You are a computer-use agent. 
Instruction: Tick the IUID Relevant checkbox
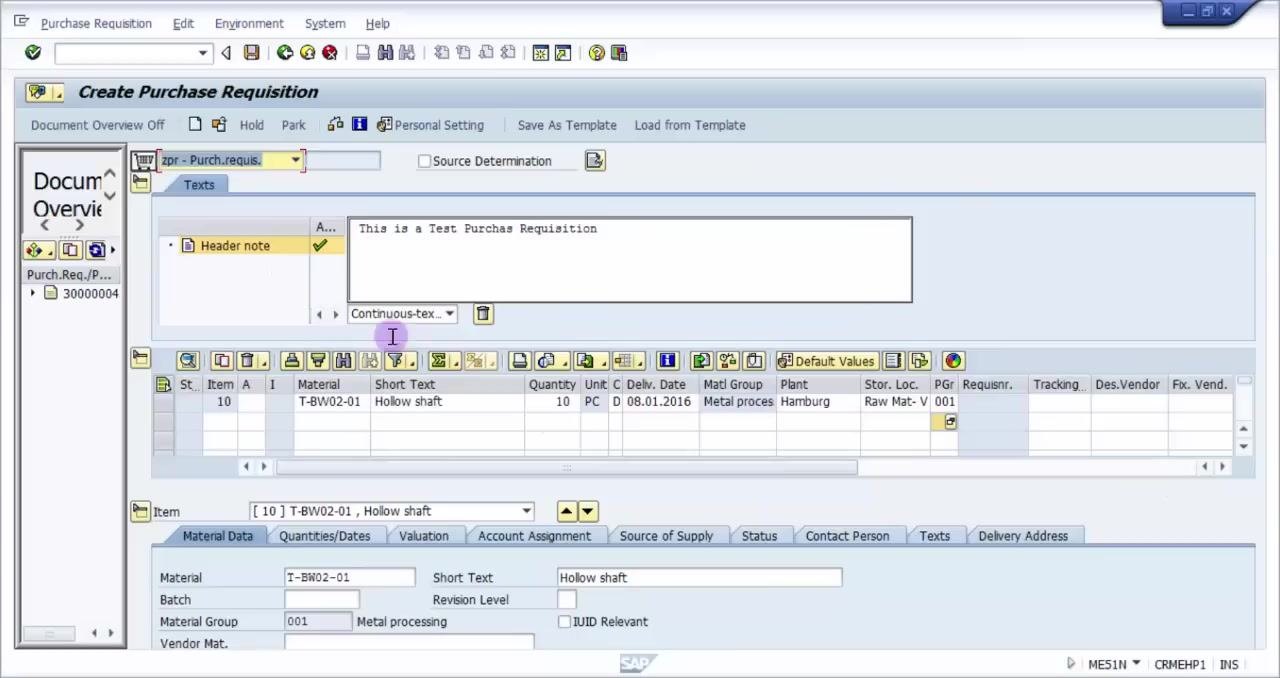click(565, 622)
